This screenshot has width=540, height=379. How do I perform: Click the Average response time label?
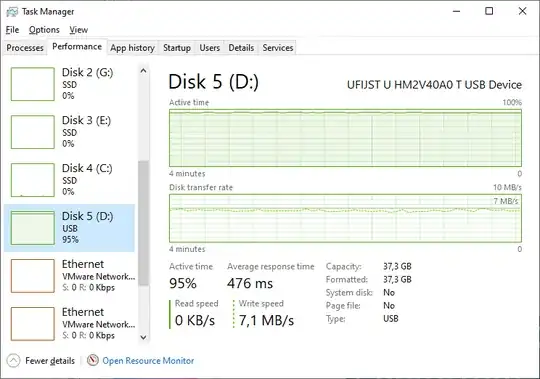[x=271, y=267]
